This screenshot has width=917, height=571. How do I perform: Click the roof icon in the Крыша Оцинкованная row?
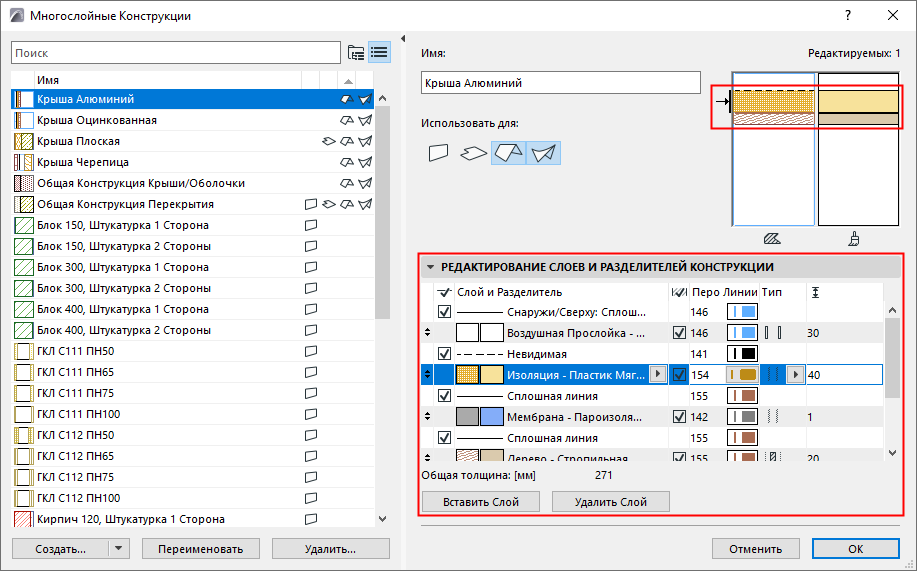(x=347, y=121)
